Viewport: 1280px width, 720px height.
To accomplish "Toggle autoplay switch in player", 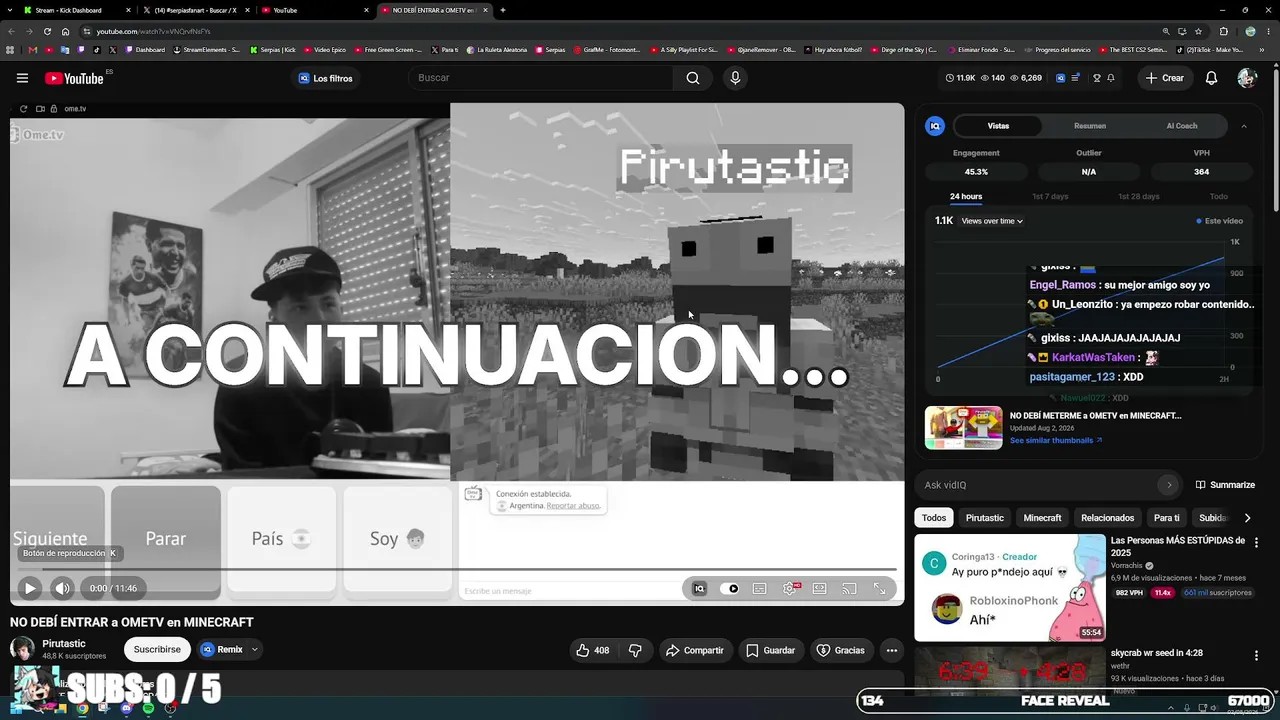I will [x=730, y=589].
